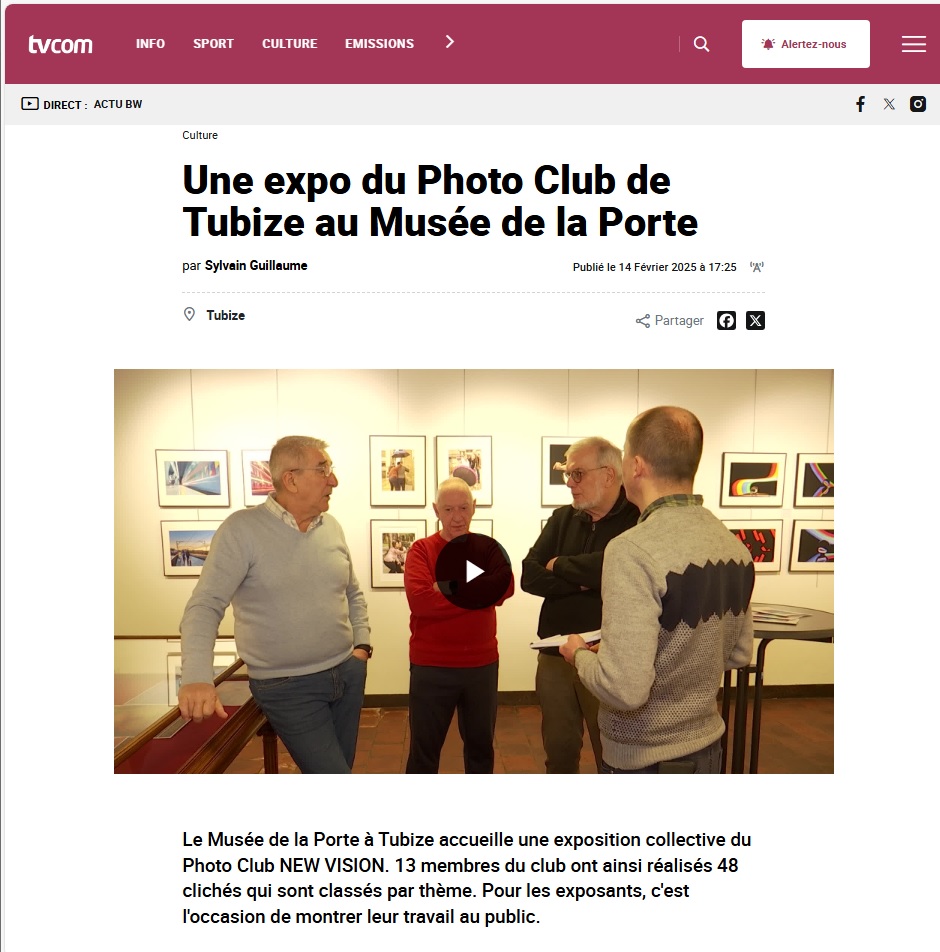
Task: Open tvcom Facebook page in header
Action: coord(860,104)
